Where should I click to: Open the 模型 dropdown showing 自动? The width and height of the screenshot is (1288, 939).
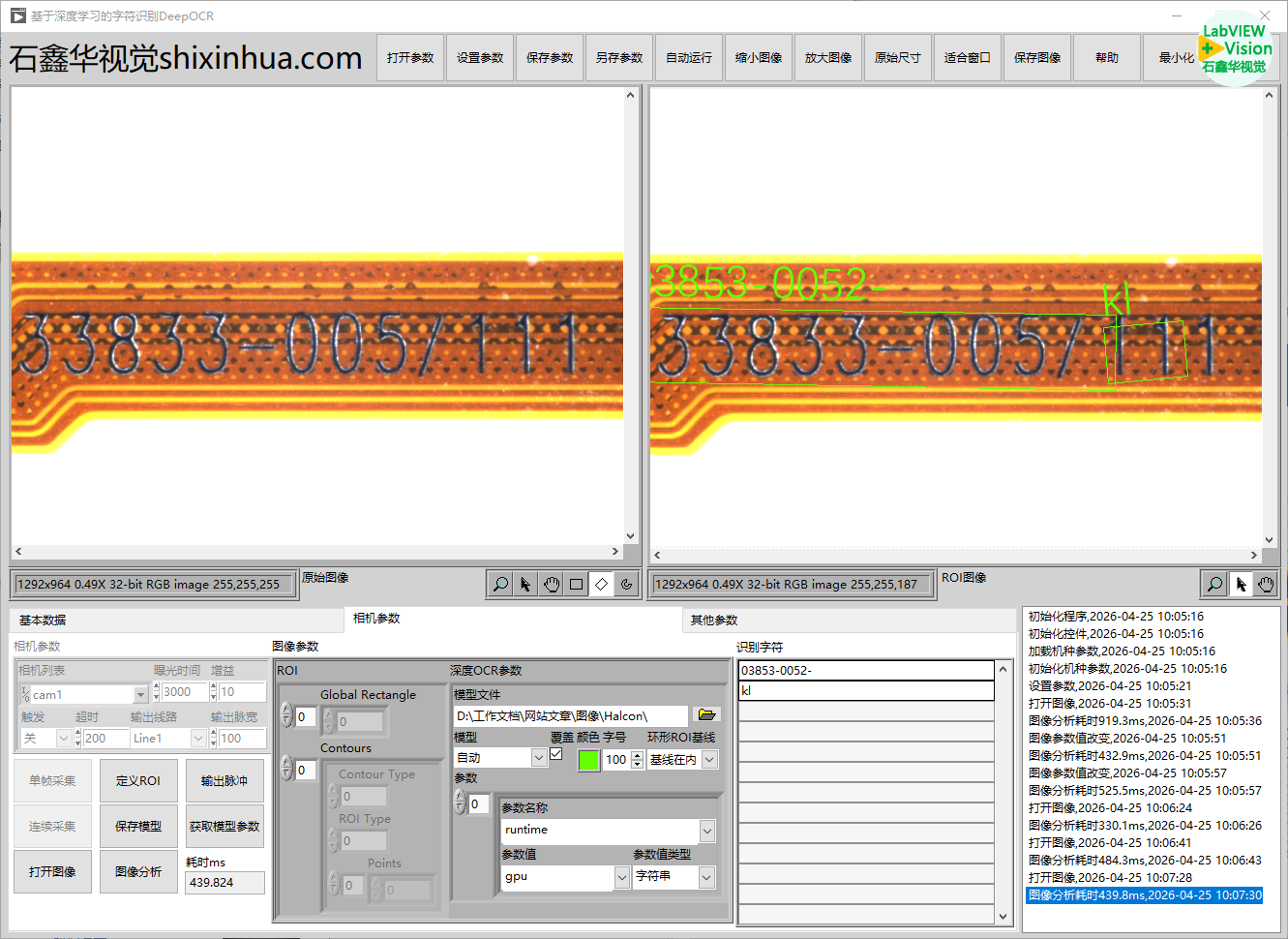[x=539, y=759]
